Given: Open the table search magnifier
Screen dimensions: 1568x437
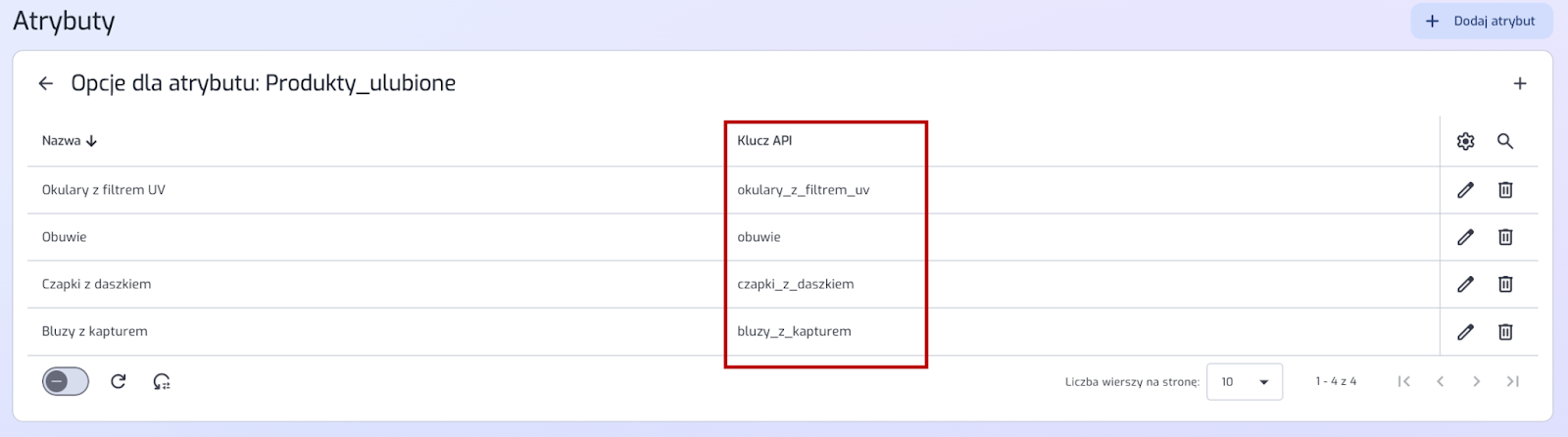Looking at the screenshot, I should (x=1505, y=141).
